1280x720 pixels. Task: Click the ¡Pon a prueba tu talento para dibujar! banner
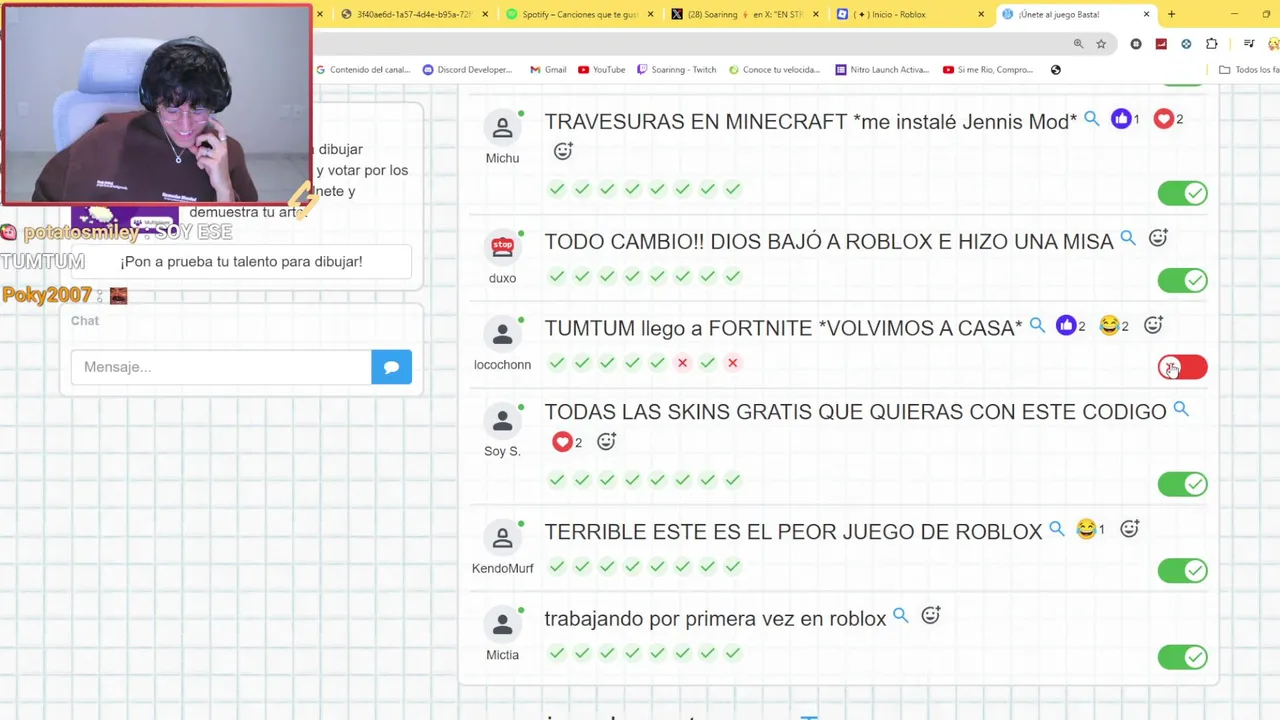[x=241, y=261]
